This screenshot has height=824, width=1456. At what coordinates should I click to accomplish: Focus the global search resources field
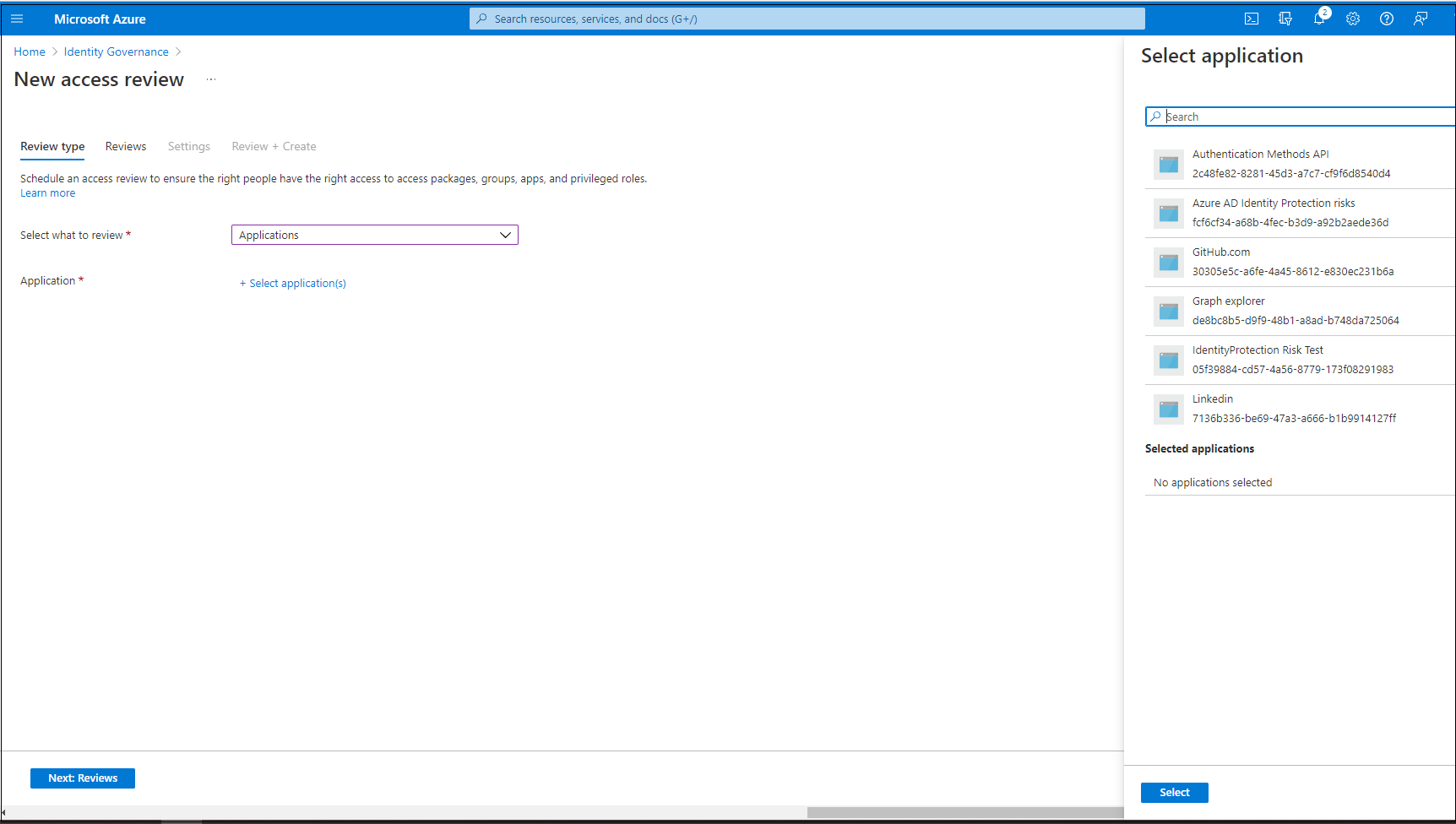(807, 19)
